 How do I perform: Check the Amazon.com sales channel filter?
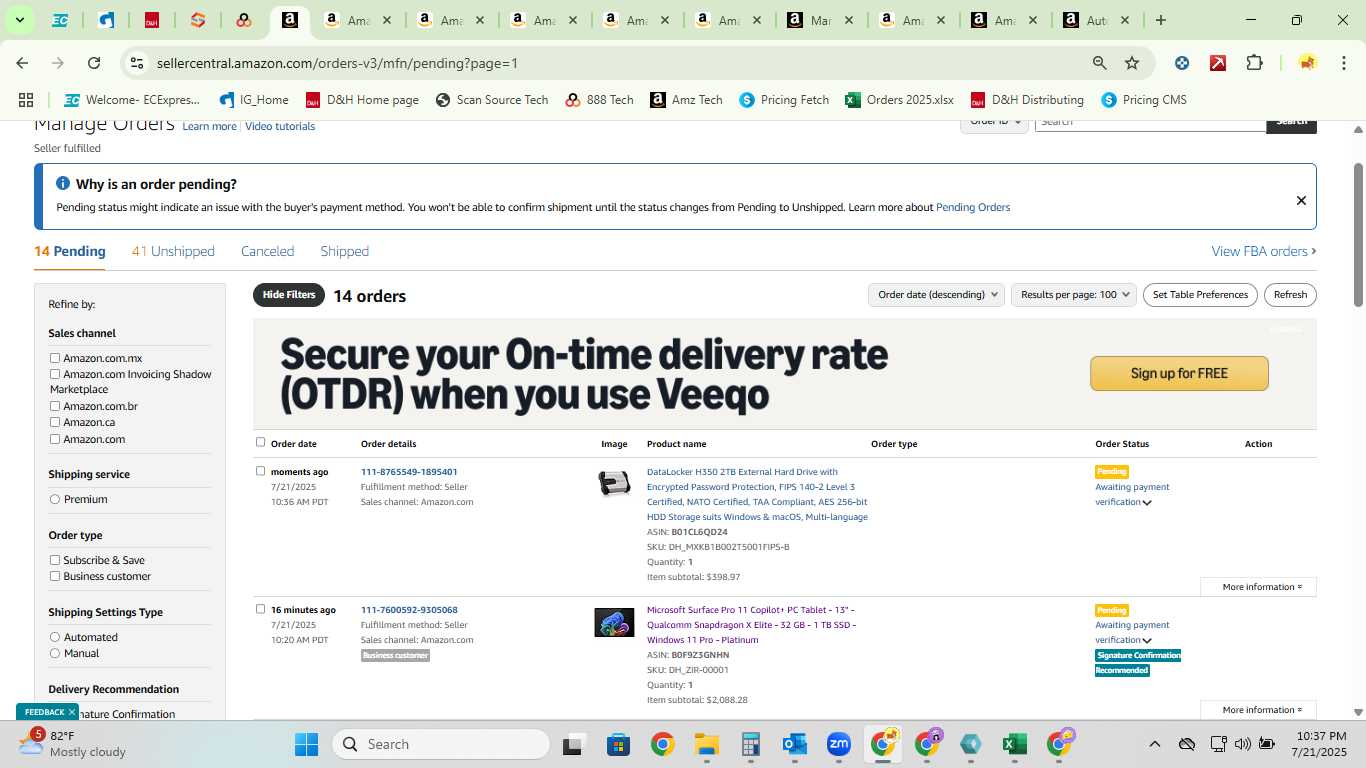point(55,439)
